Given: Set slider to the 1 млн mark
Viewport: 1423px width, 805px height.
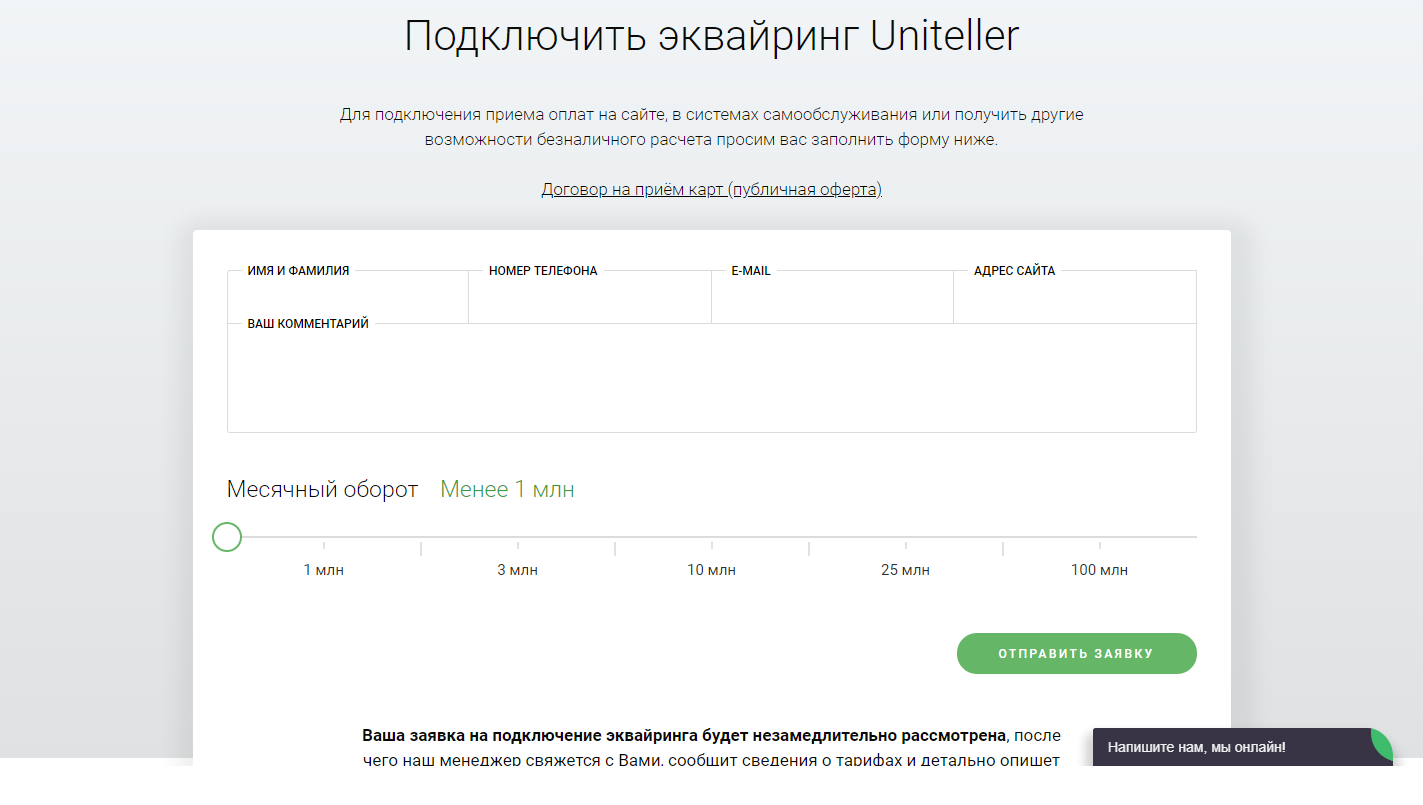Looking at the screenshot, I should tap(323, 545).
